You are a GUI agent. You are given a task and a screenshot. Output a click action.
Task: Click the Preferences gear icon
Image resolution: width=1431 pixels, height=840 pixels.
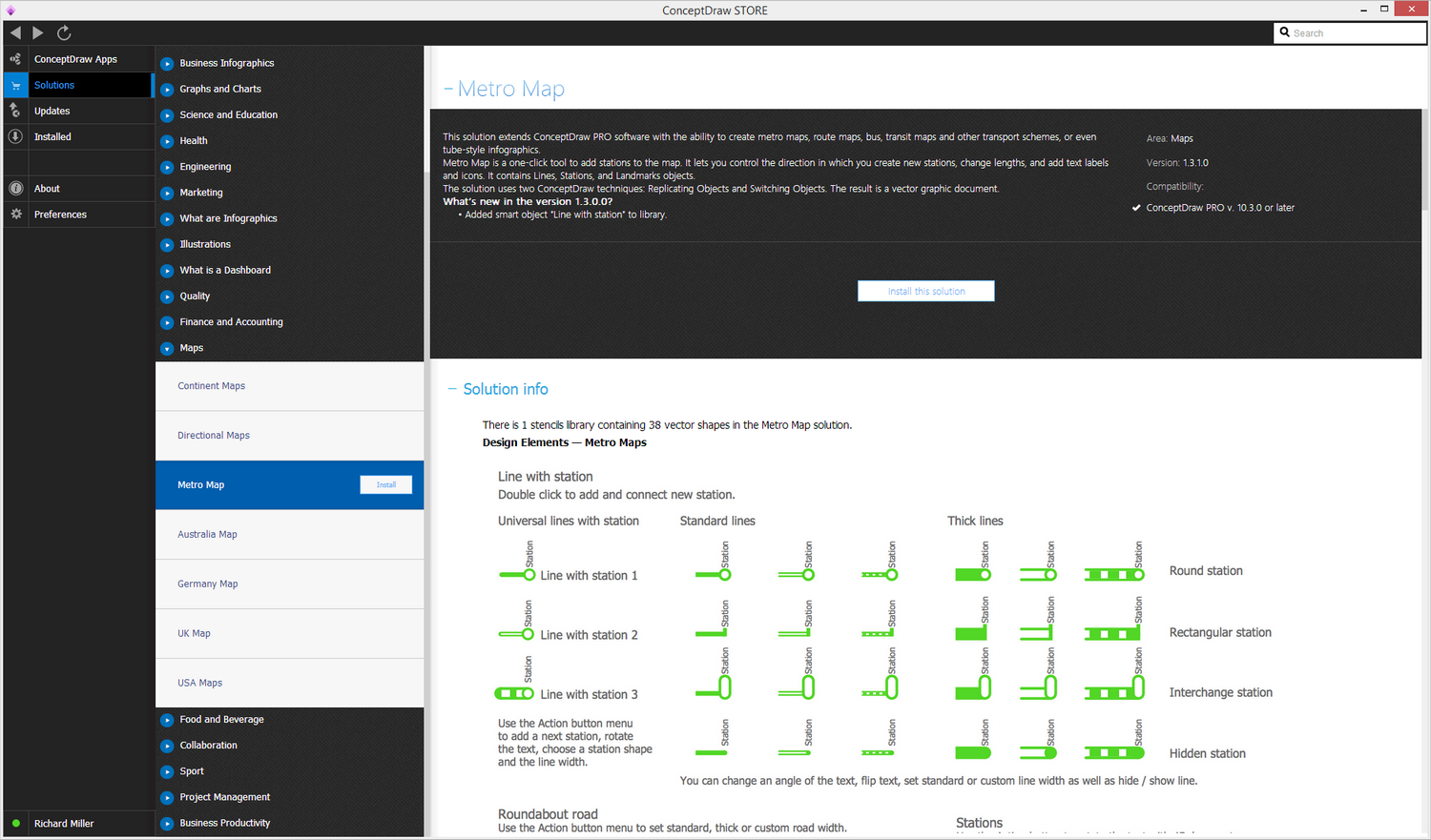(15, 215)
